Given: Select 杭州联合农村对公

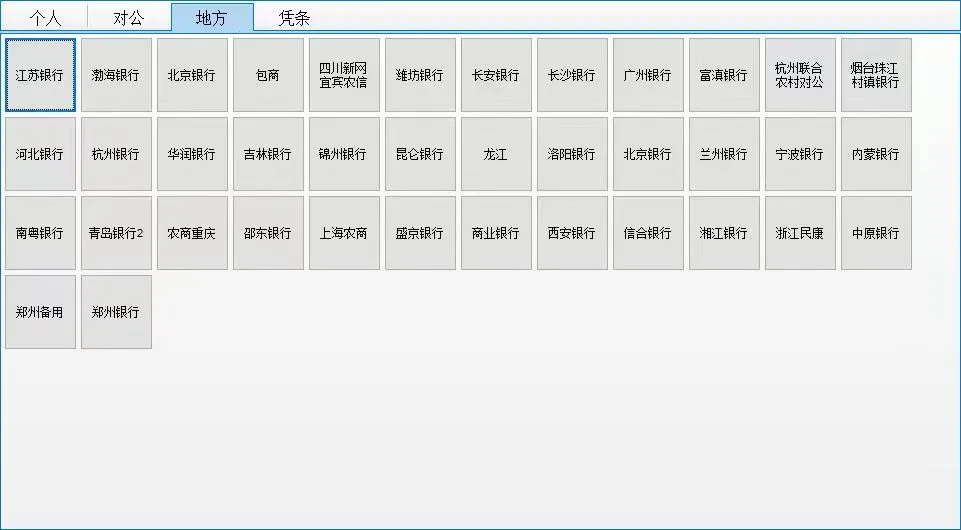Looking at the screenshot, I should click(x=800, y=75).
